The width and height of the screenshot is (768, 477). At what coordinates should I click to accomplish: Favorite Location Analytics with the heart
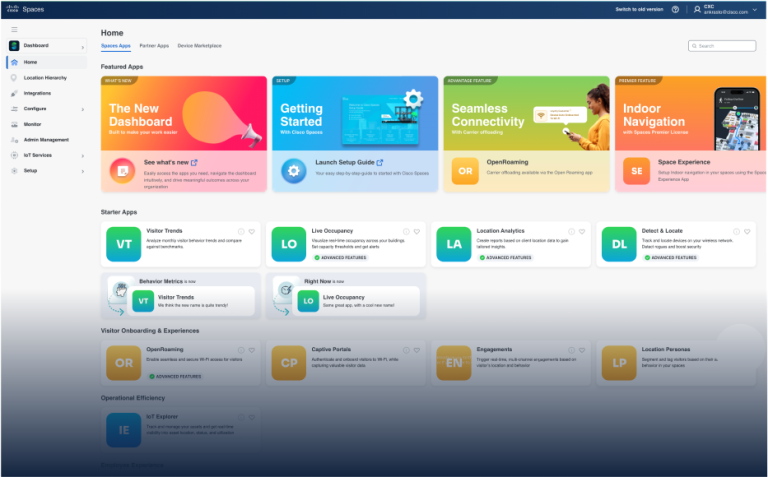point(582,232)
